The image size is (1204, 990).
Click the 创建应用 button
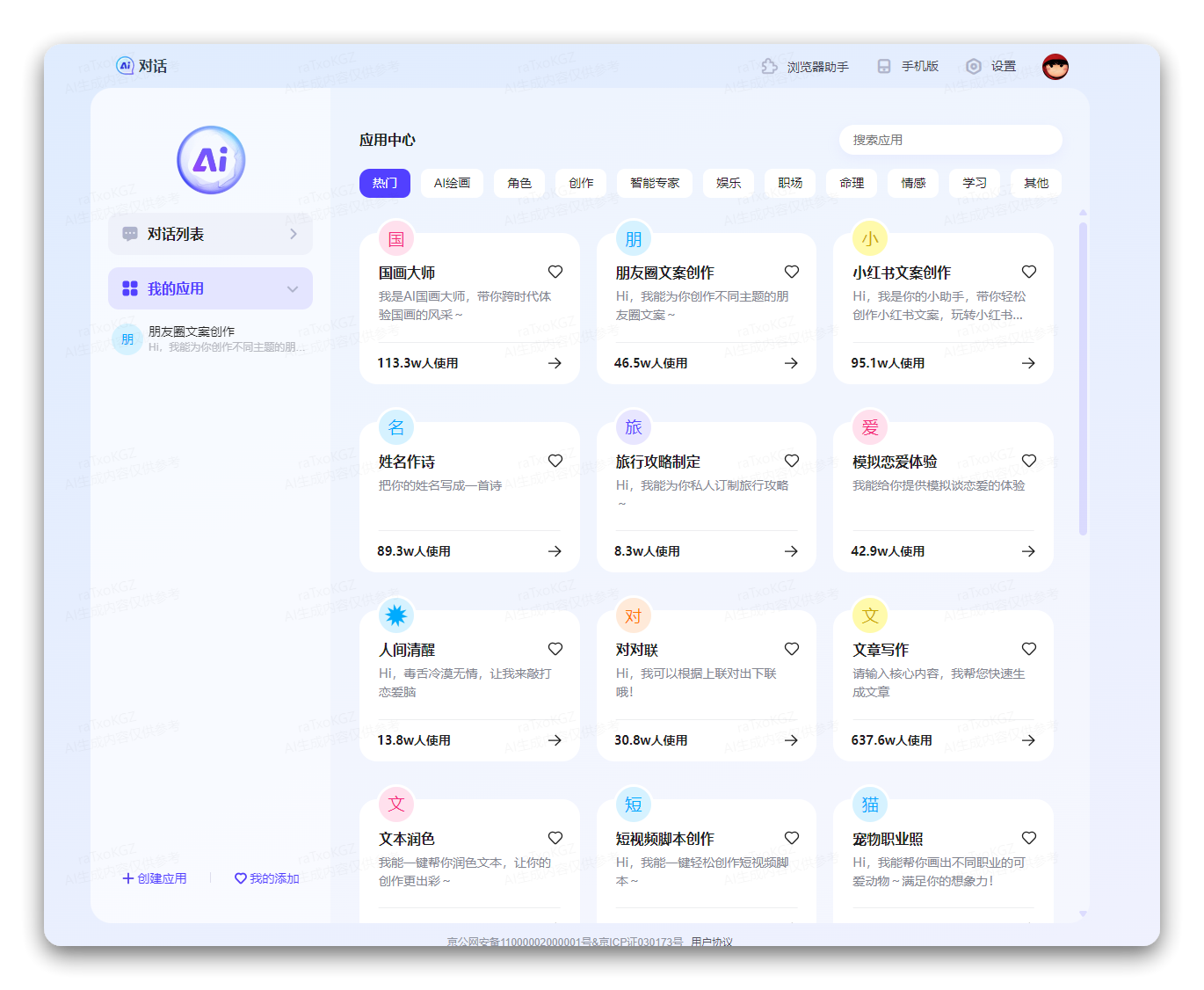(155, 878)
